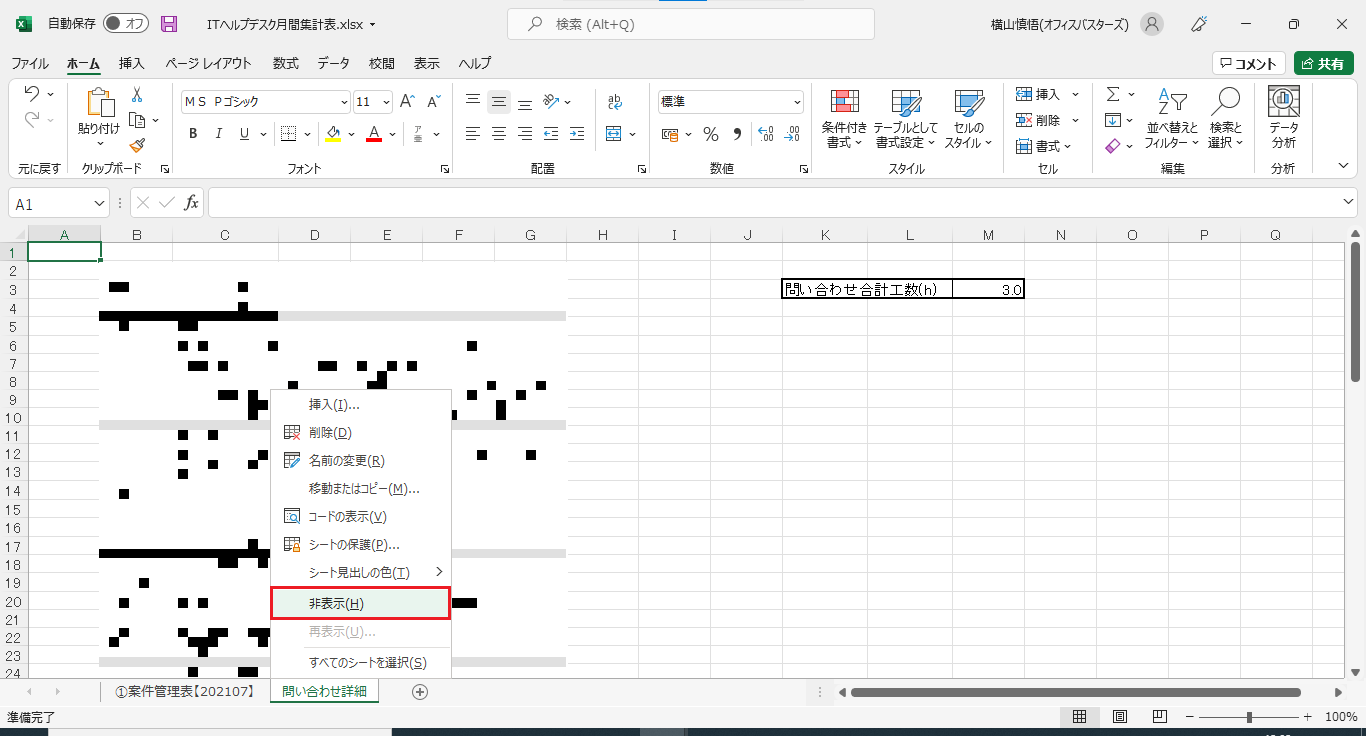Screen dimensions: 1366x736
Task: Click the save floppy disk icon
Action: pos(169,24)
